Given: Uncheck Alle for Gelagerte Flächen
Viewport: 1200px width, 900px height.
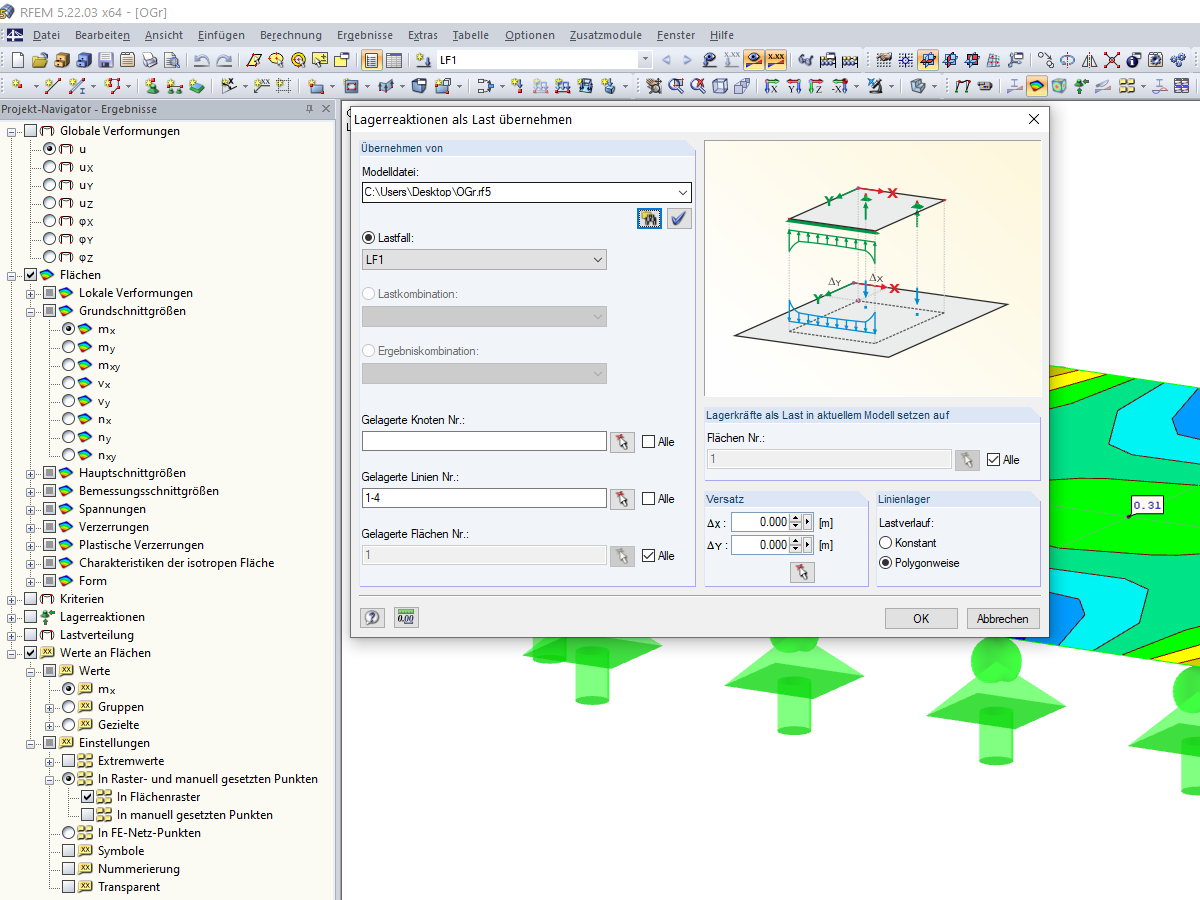Looking at the screenshot, I should tap(649, 555).
